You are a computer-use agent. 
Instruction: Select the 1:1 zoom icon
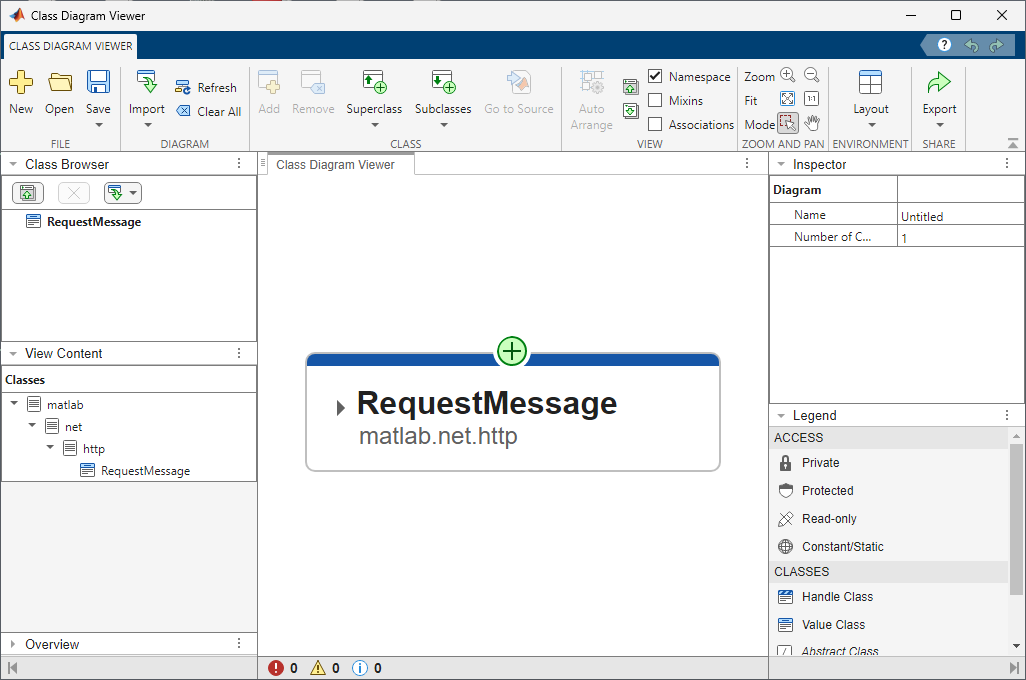click(x=812, y=99)
